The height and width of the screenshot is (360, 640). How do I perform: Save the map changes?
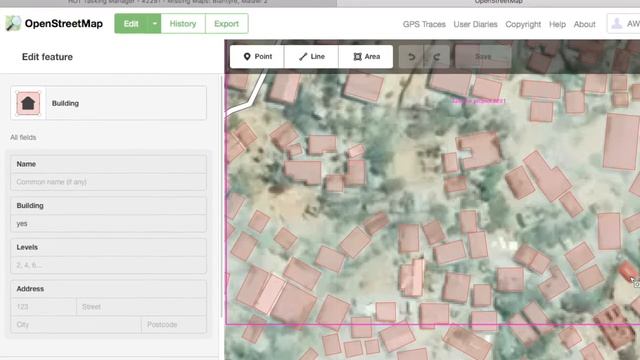[x=483, y=56]
